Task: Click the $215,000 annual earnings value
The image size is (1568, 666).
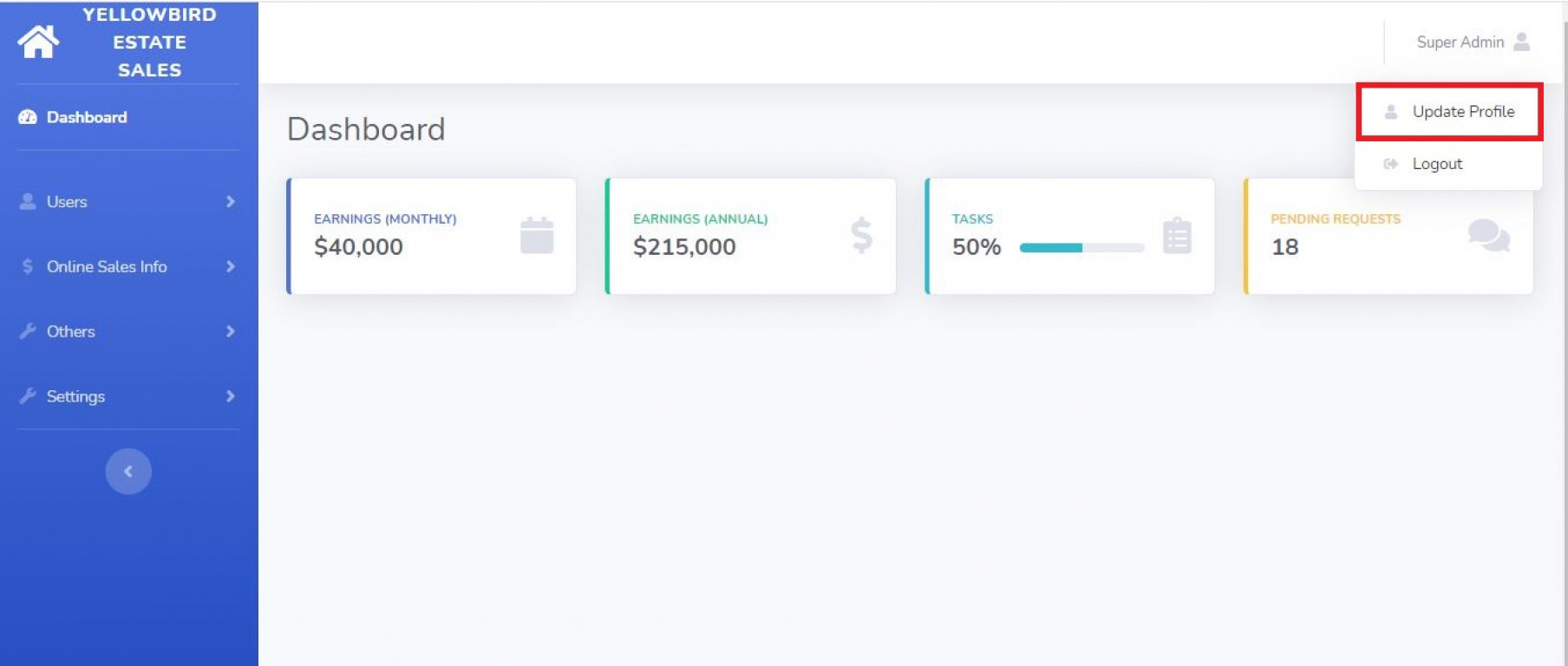Action: [x=684, y=247]
